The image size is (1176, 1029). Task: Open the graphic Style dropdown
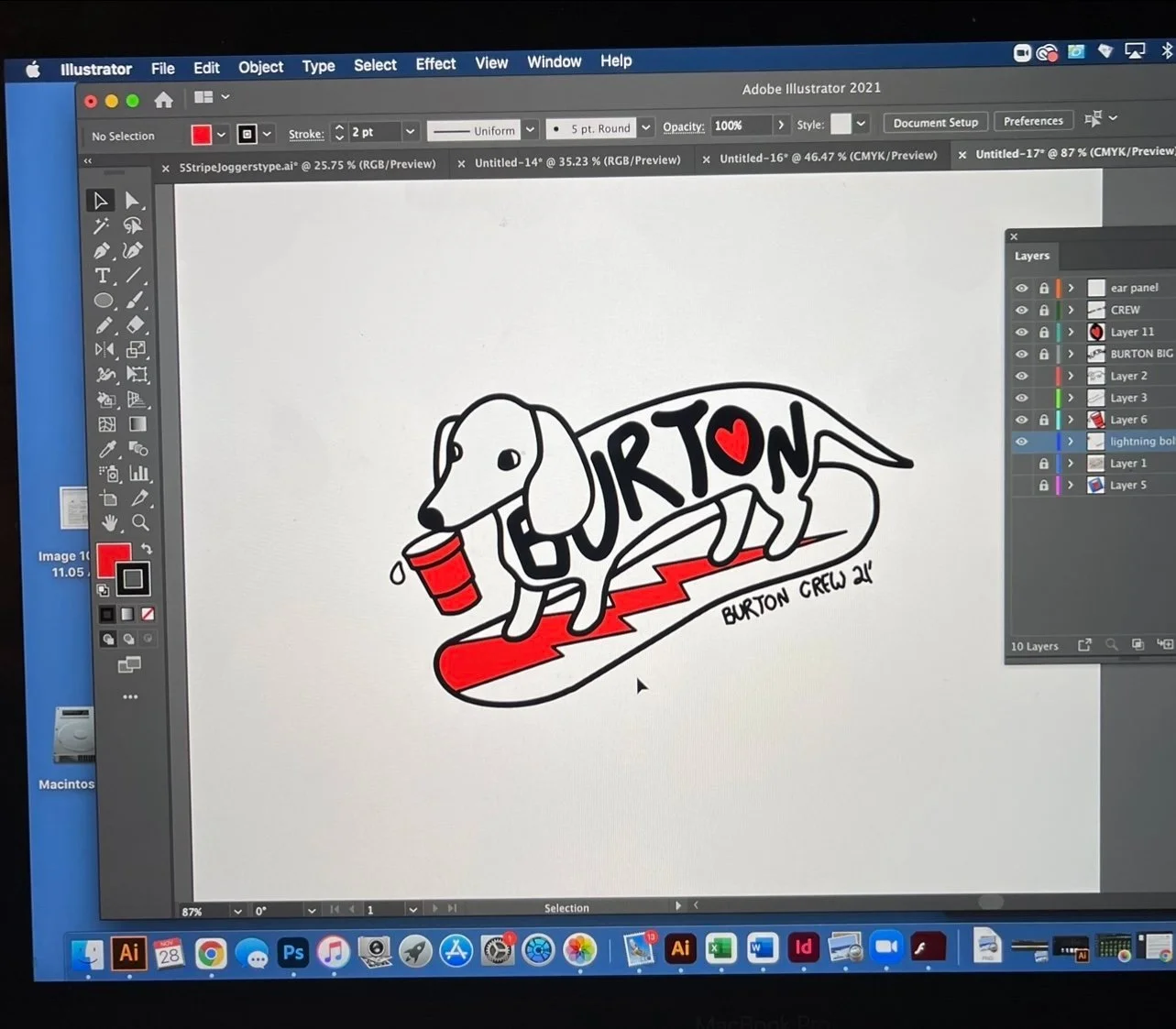pyautogui.click(x=861, y=124)
